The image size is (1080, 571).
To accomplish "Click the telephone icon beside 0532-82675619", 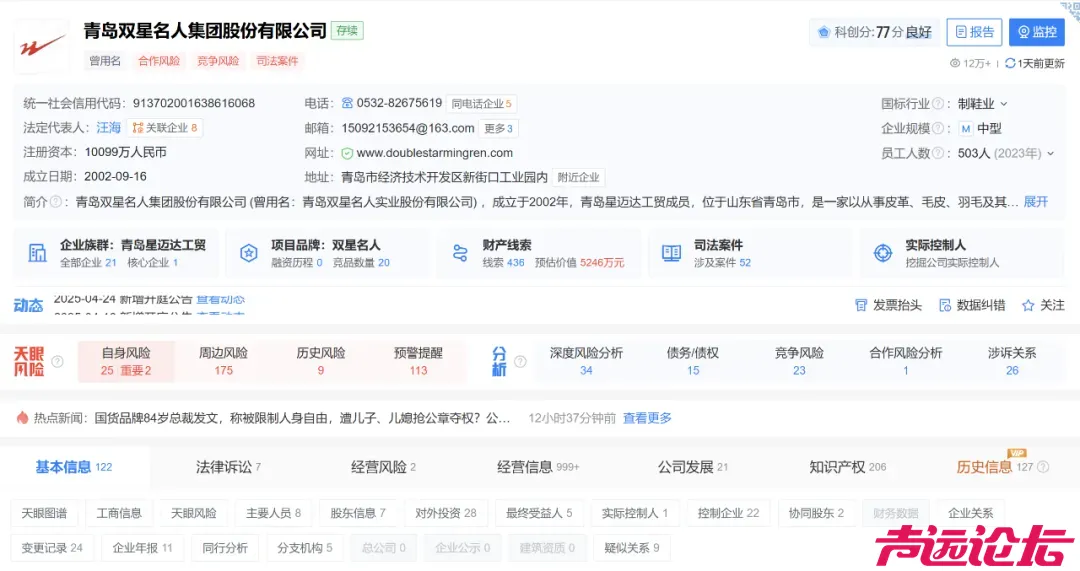I will click(347, 103).
